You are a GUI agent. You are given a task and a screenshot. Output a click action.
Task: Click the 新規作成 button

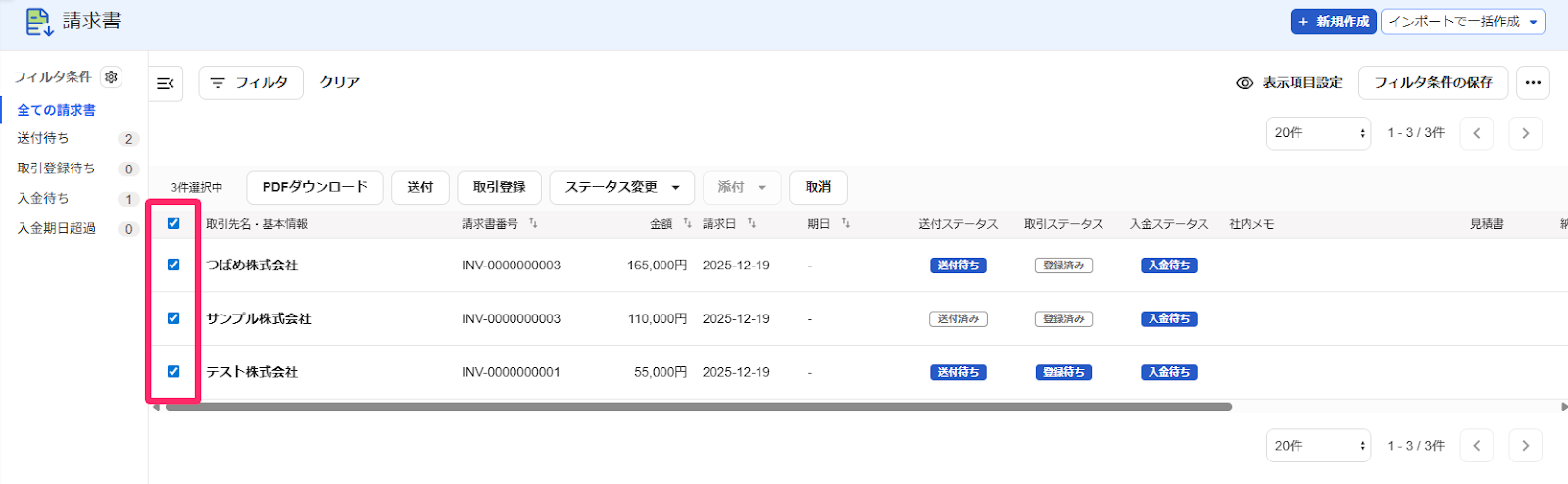pos(1334,22)
